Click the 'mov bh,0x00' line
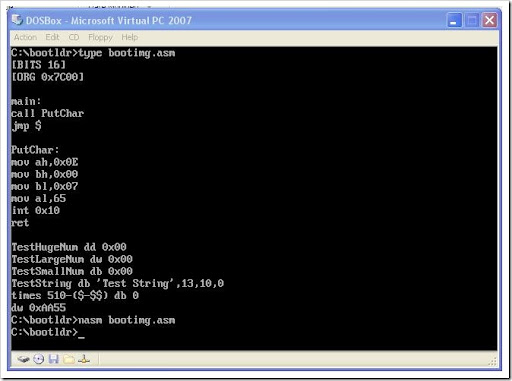This screenshot has height=381, width=512. click(x=44, y=174)
